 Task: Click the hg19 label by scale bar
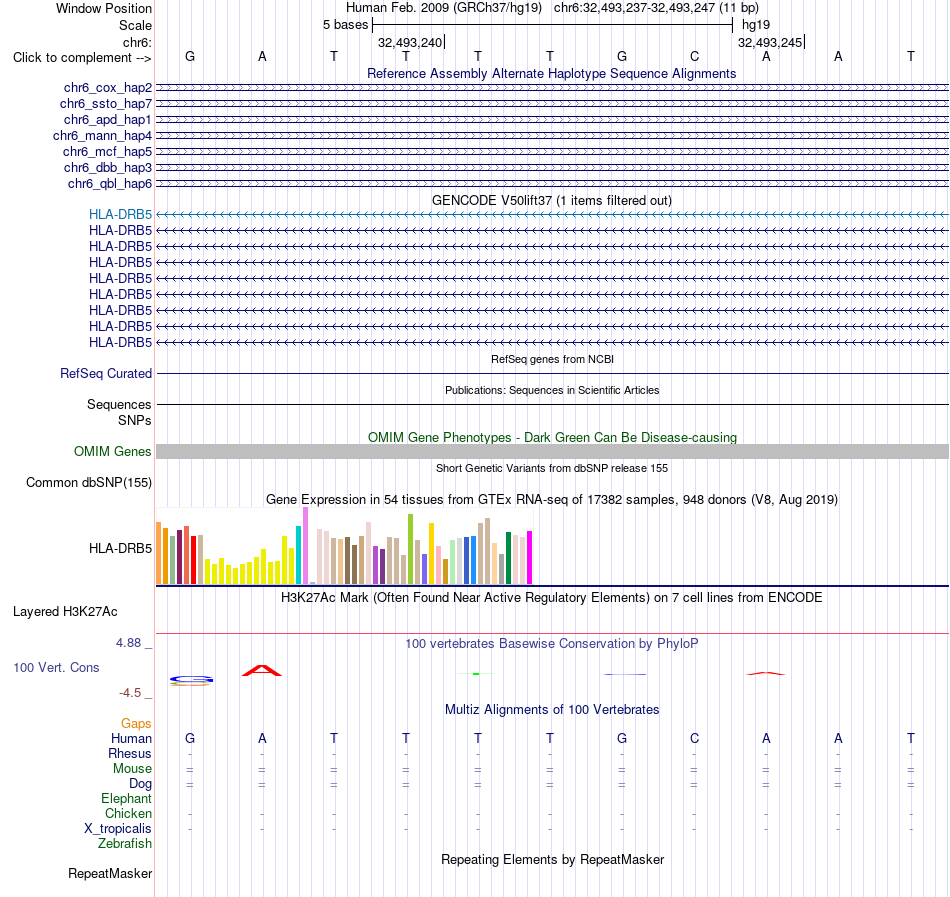(756, 25)
